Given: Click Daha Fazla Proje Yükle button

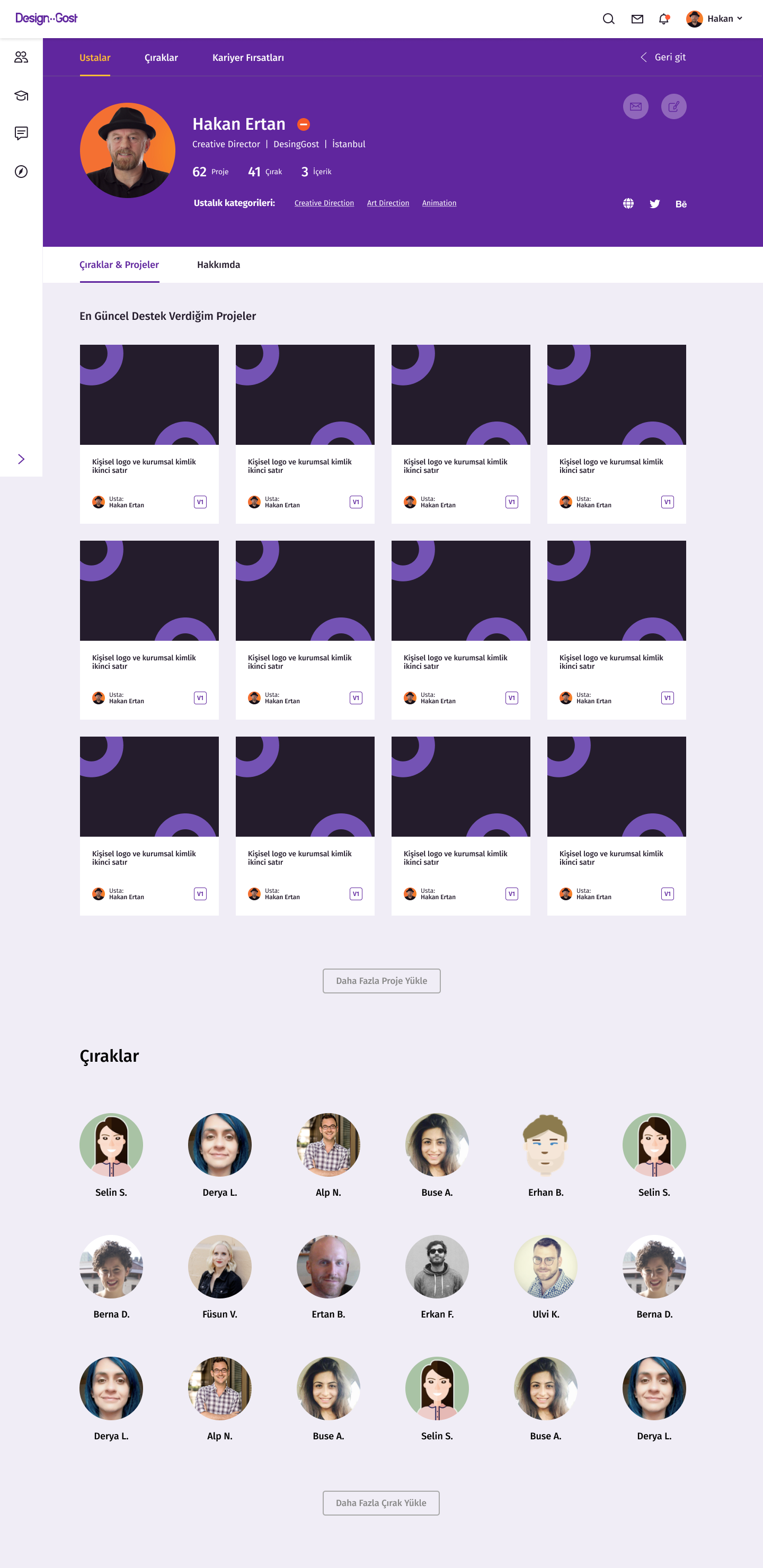Looking at the screenshot, I should pos(381,981).
